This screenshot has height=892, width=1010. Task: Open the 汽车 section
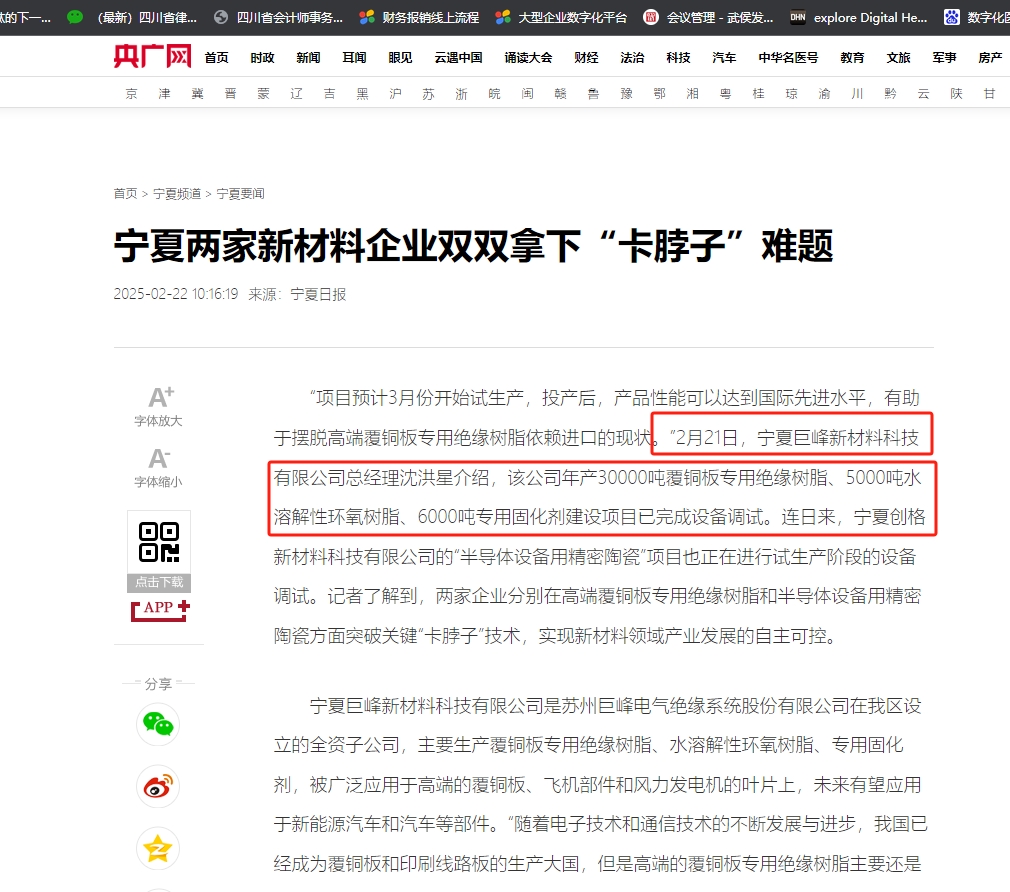(x=724, y=57)
